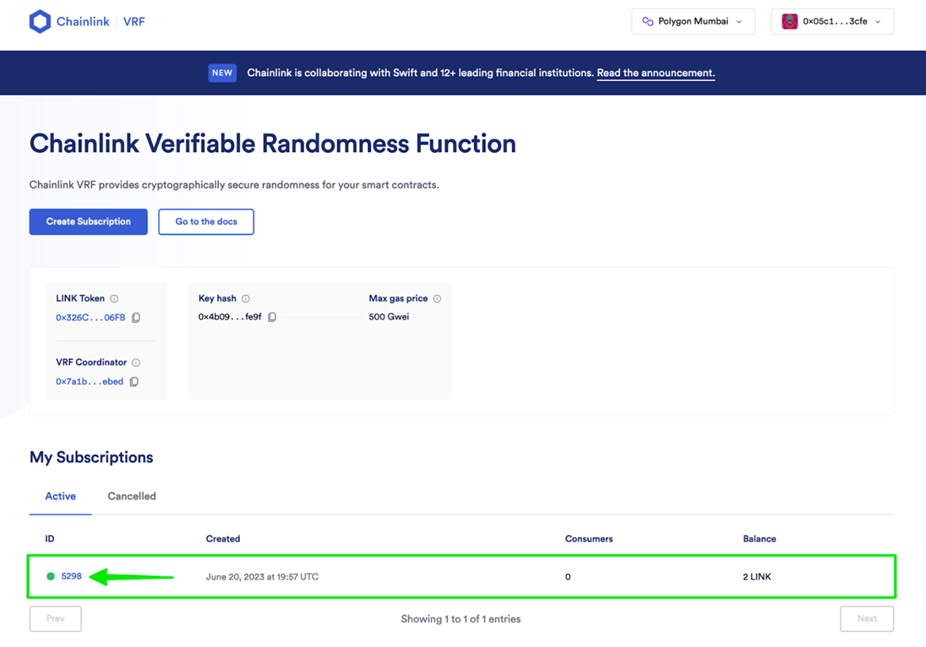The width and height of the screenshot is (926, 647).
Task: Click the Create Subscription button
Action: click(x=89, y=221)
